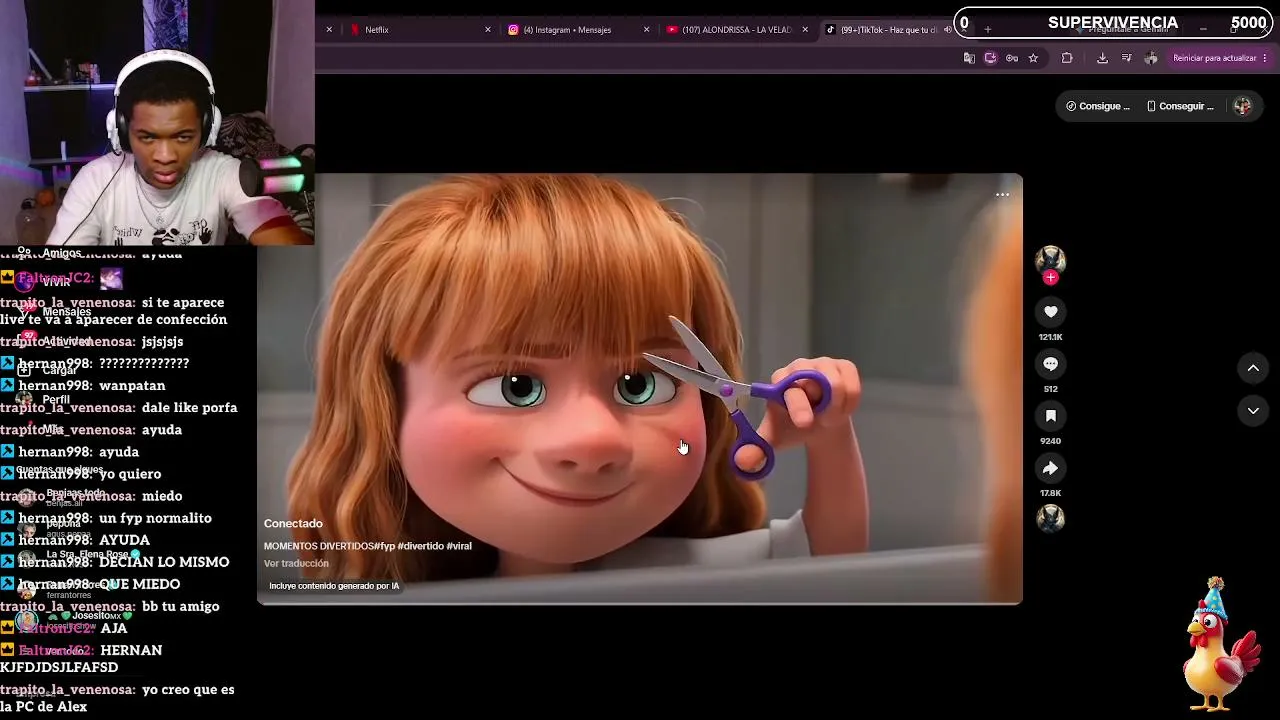Select the TikTok tab
Image resolution: width=1280 pixels, height=720 pixels.
tap(888, 30)
